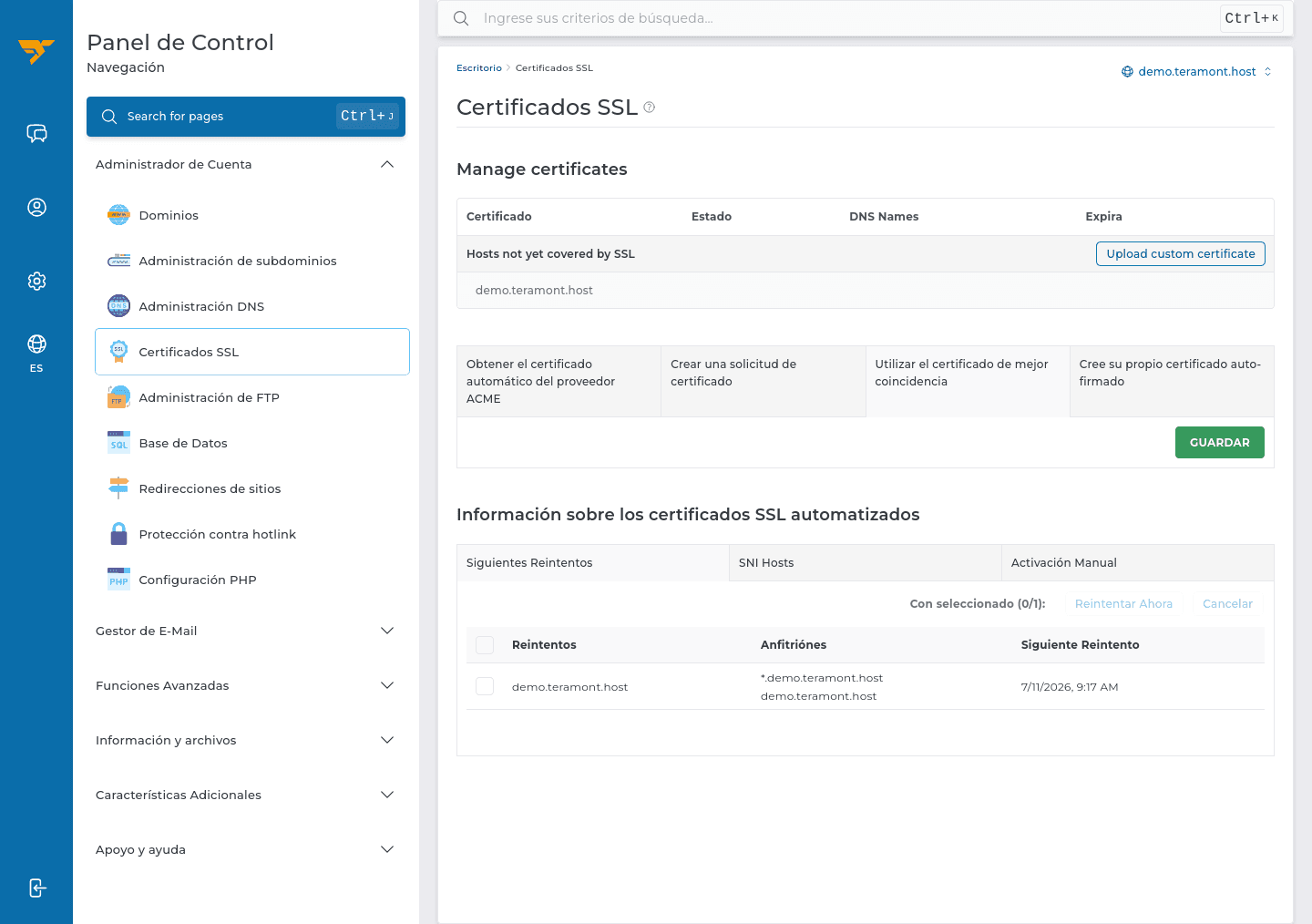Viewport: 1312px width, 924px height.
Task: Open Administración de FTP page
Action: (x=252, y=397)
